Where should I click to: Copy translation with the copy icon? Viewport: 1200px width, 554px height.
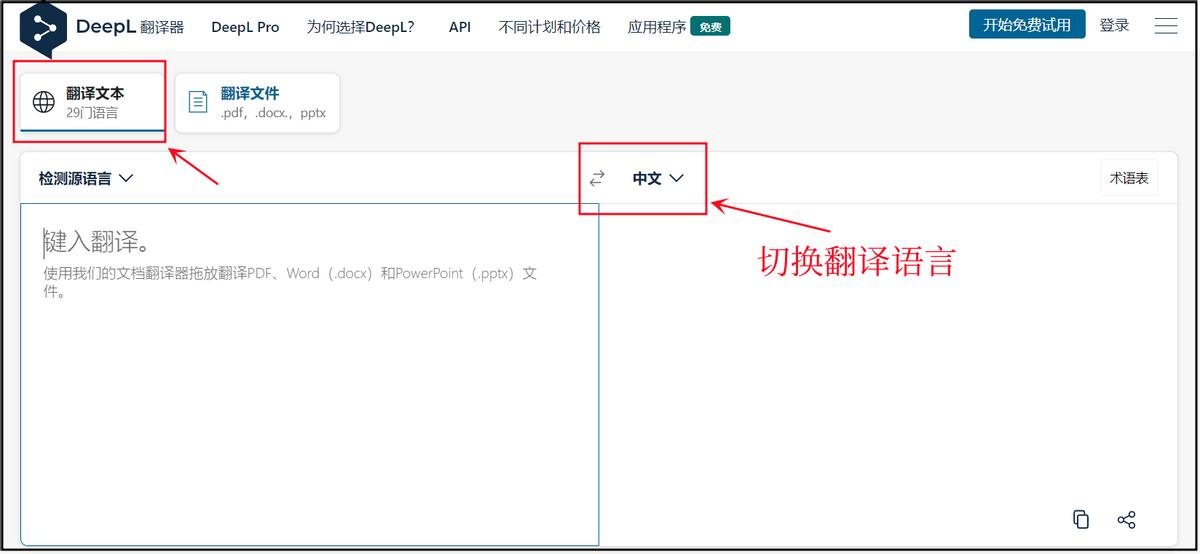click(1081, 519)
